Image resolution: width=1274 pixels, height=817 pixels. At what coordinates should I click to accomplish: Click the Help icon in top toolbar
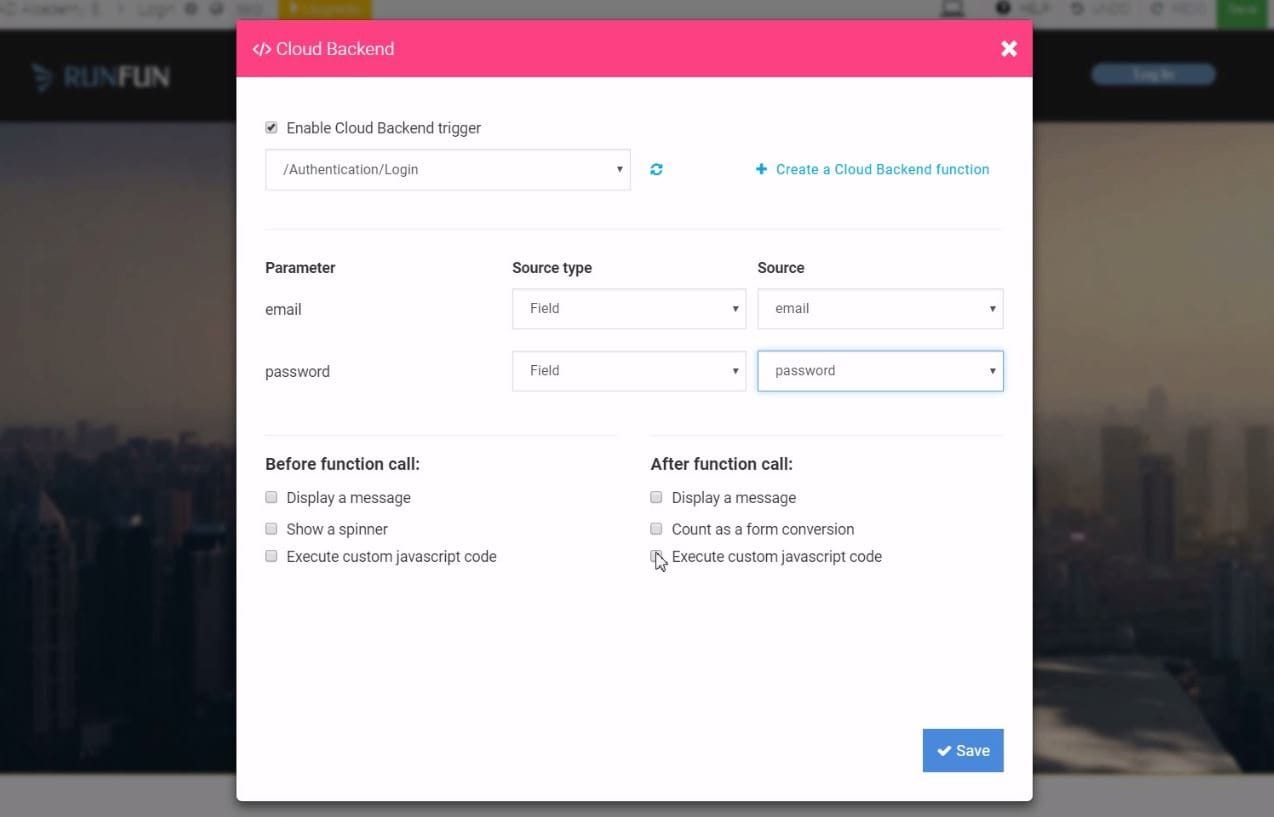1003,9
